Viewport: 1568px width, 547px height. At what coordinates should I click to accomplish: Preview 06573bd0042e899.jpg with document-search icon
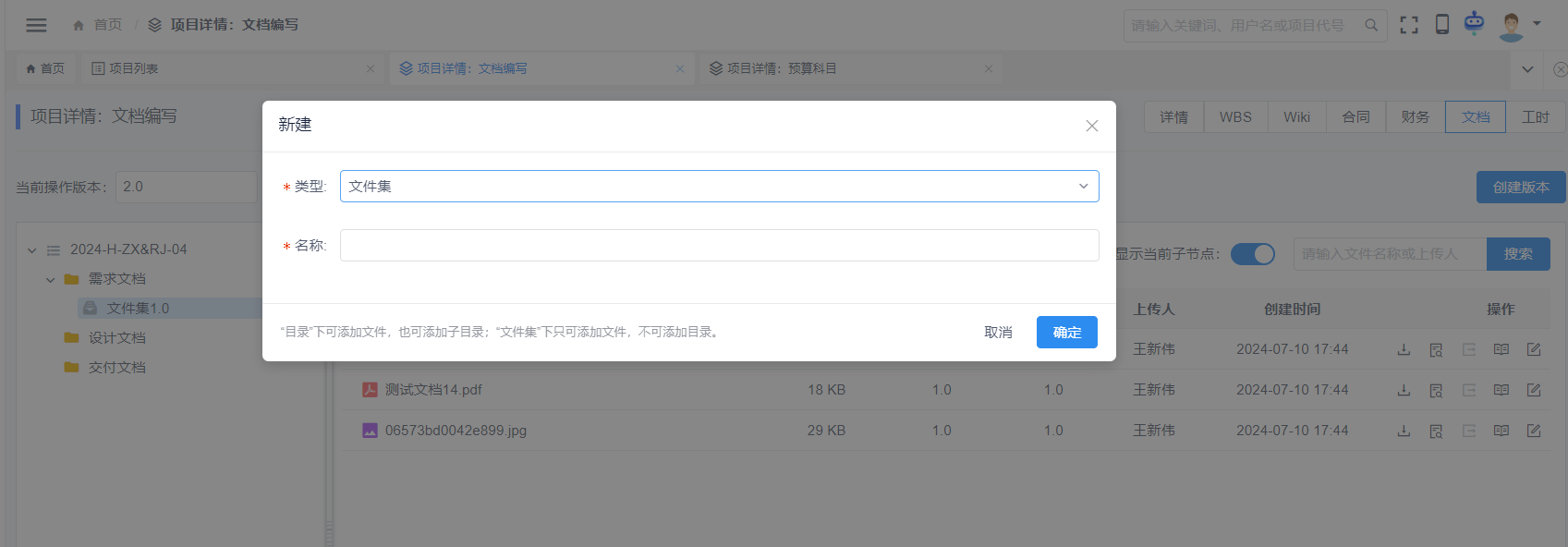pos(1436,431)
